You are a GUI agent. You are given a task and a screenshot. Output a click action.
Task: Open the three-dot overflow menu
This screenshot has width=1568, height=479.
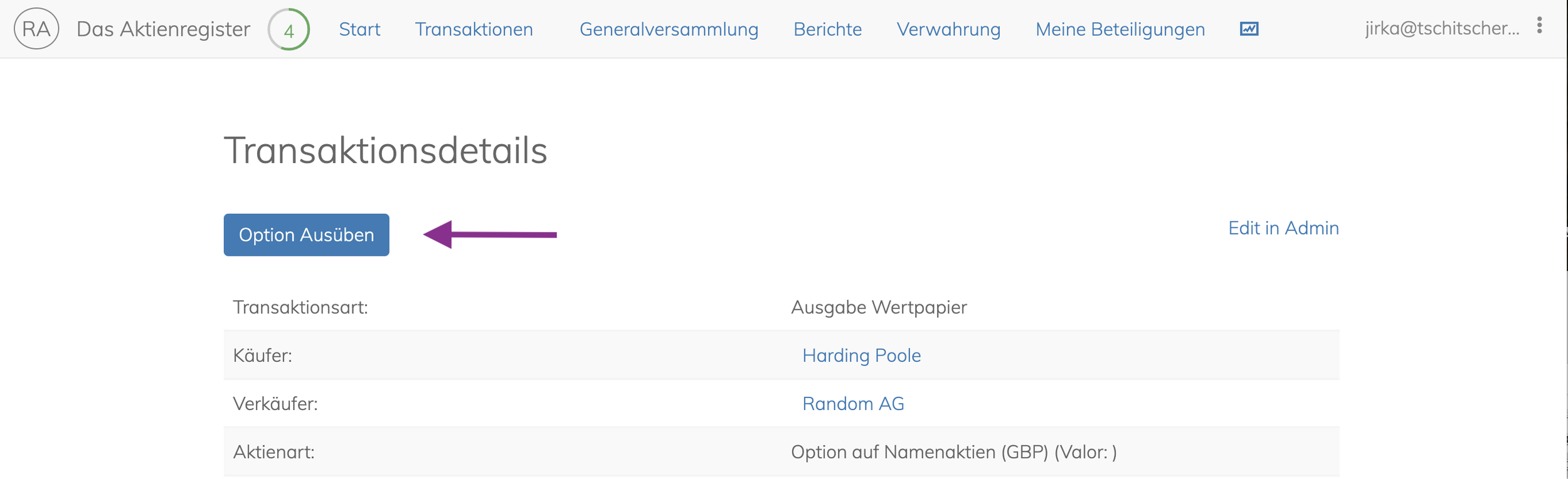coord(1539,25)
